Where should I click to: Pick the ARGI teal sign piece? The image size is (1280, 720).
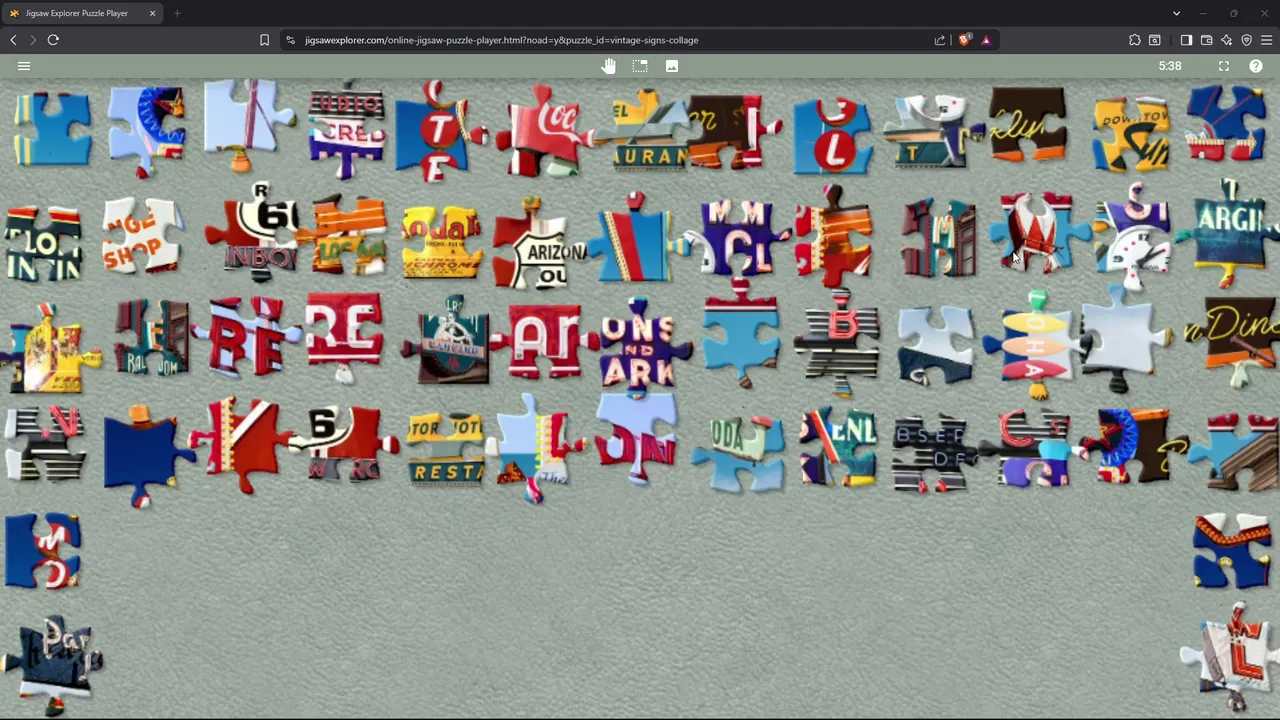tap(1230, 232)
